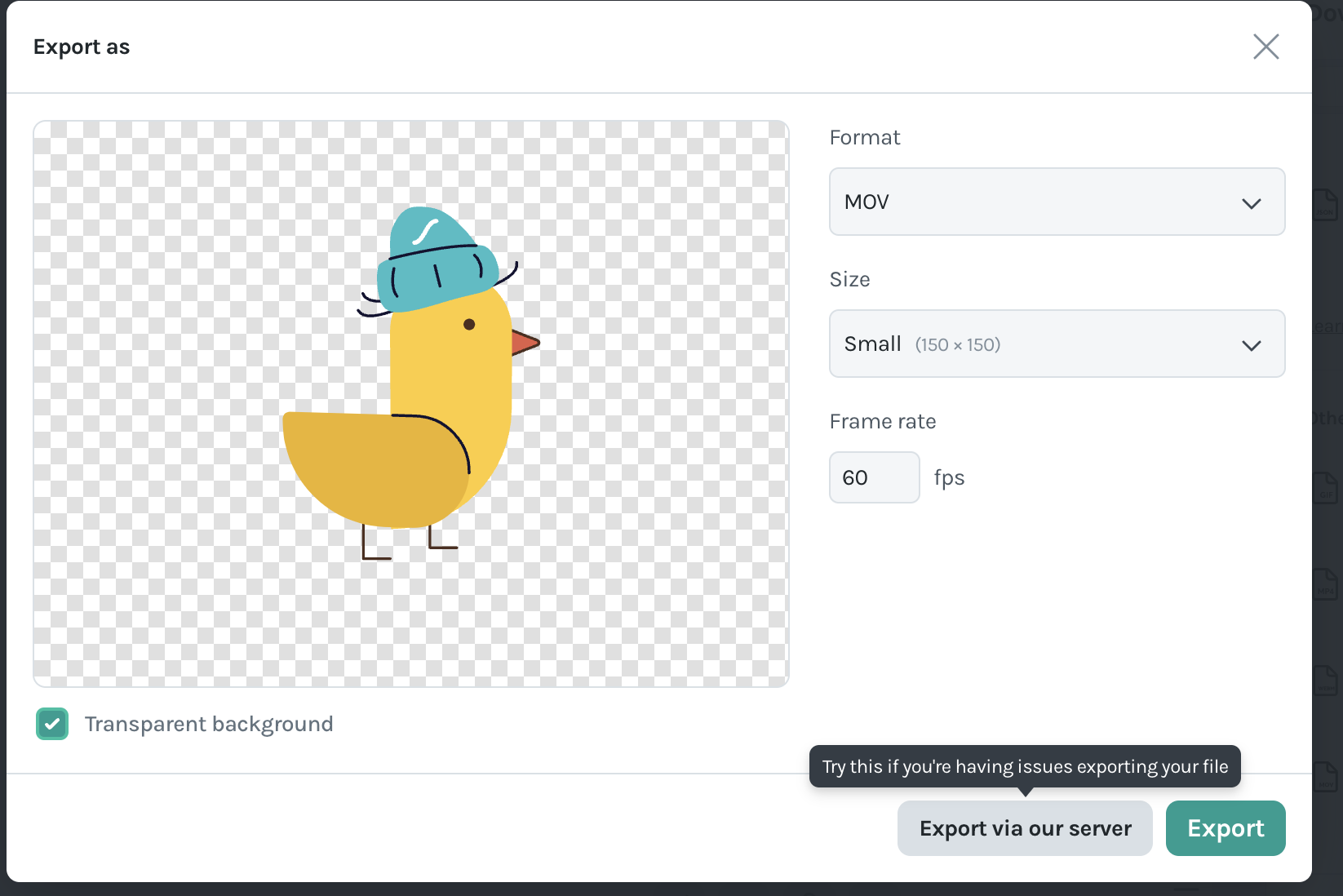Click the dimmed MOV file icon behind dialog
Image resolution: width=1343 pixels, height=896 pixels.
[x=1326, y=777]
